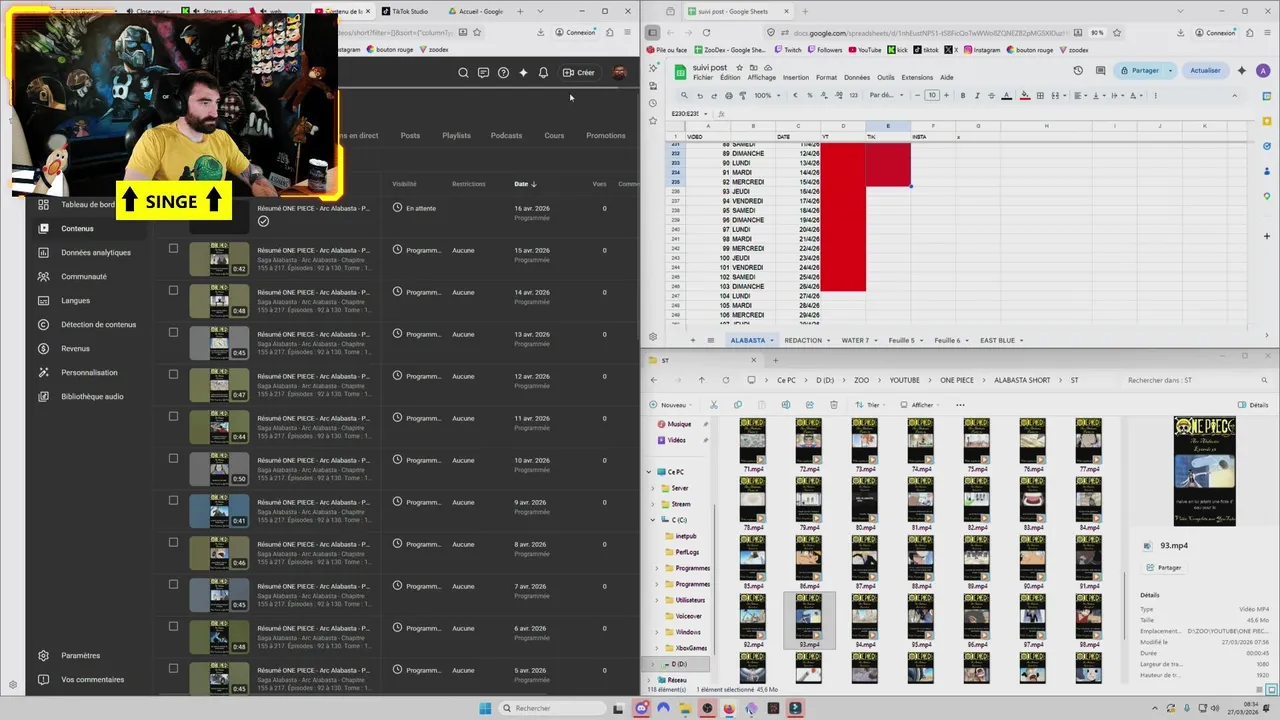The width and height of the screenshot is (1280, 720).
Task: Check the box for the 10 avr. 2026 video
Action: (173, 459)
